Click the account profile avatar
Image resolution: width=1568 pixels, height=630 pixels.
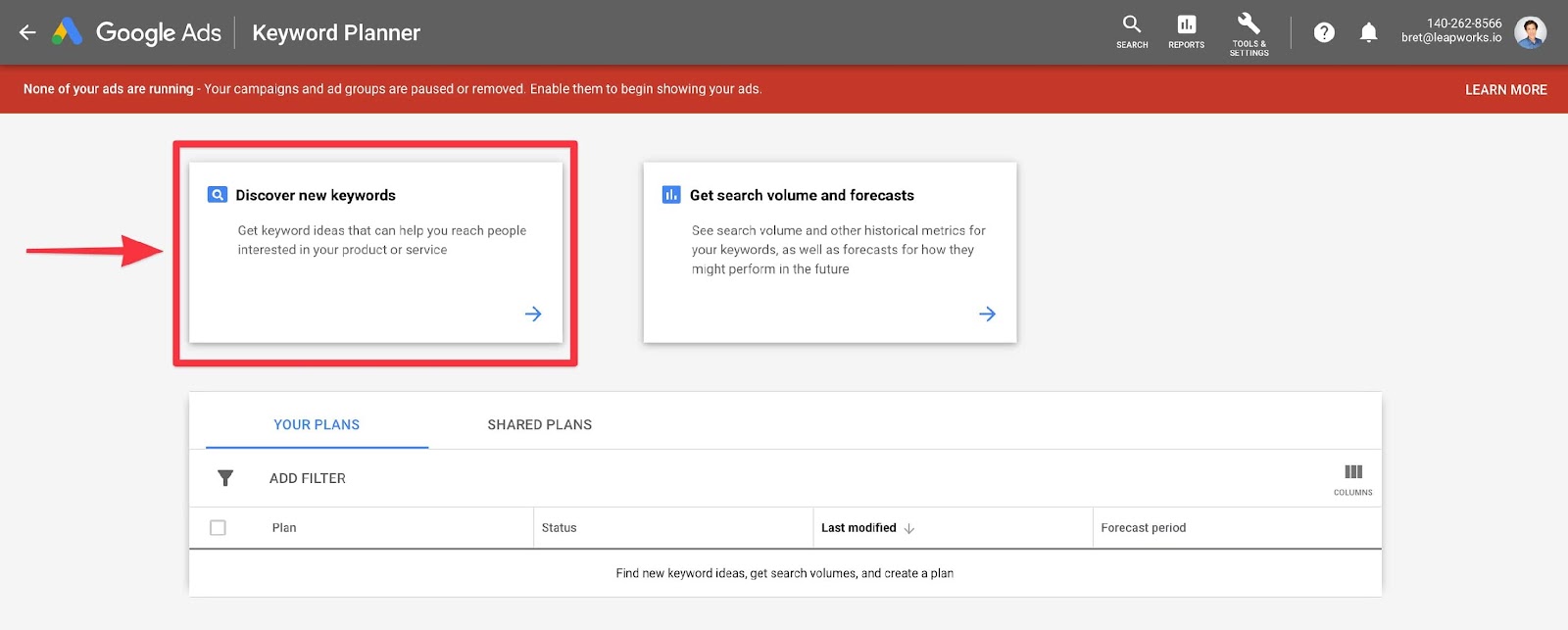pyautogui.click(x=1530, y=32)
